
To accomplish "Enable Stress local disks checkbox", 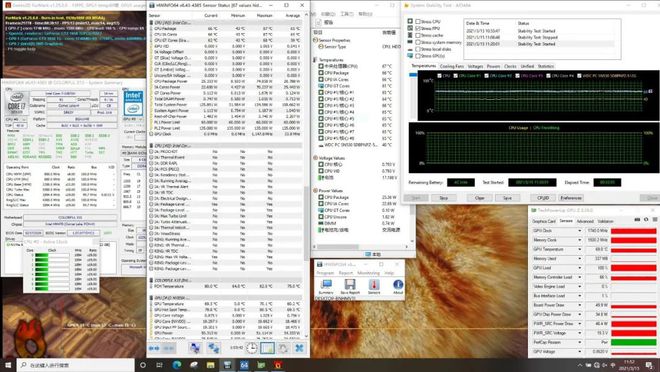I will point(418,49).
